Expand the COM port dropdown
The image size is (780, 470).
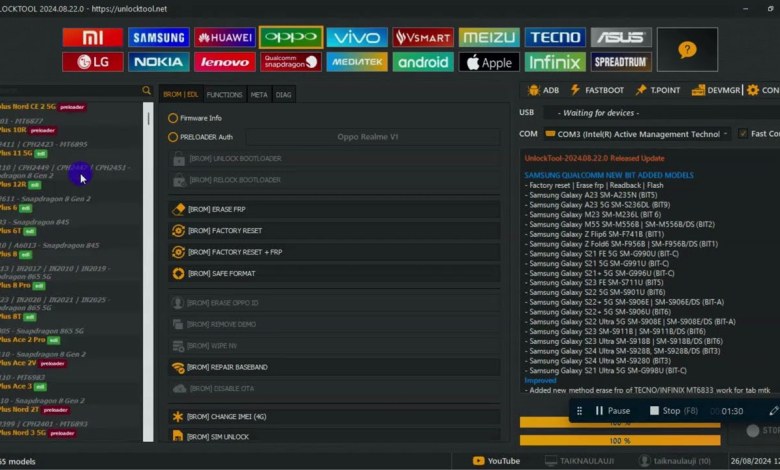[x=727, y=133]
